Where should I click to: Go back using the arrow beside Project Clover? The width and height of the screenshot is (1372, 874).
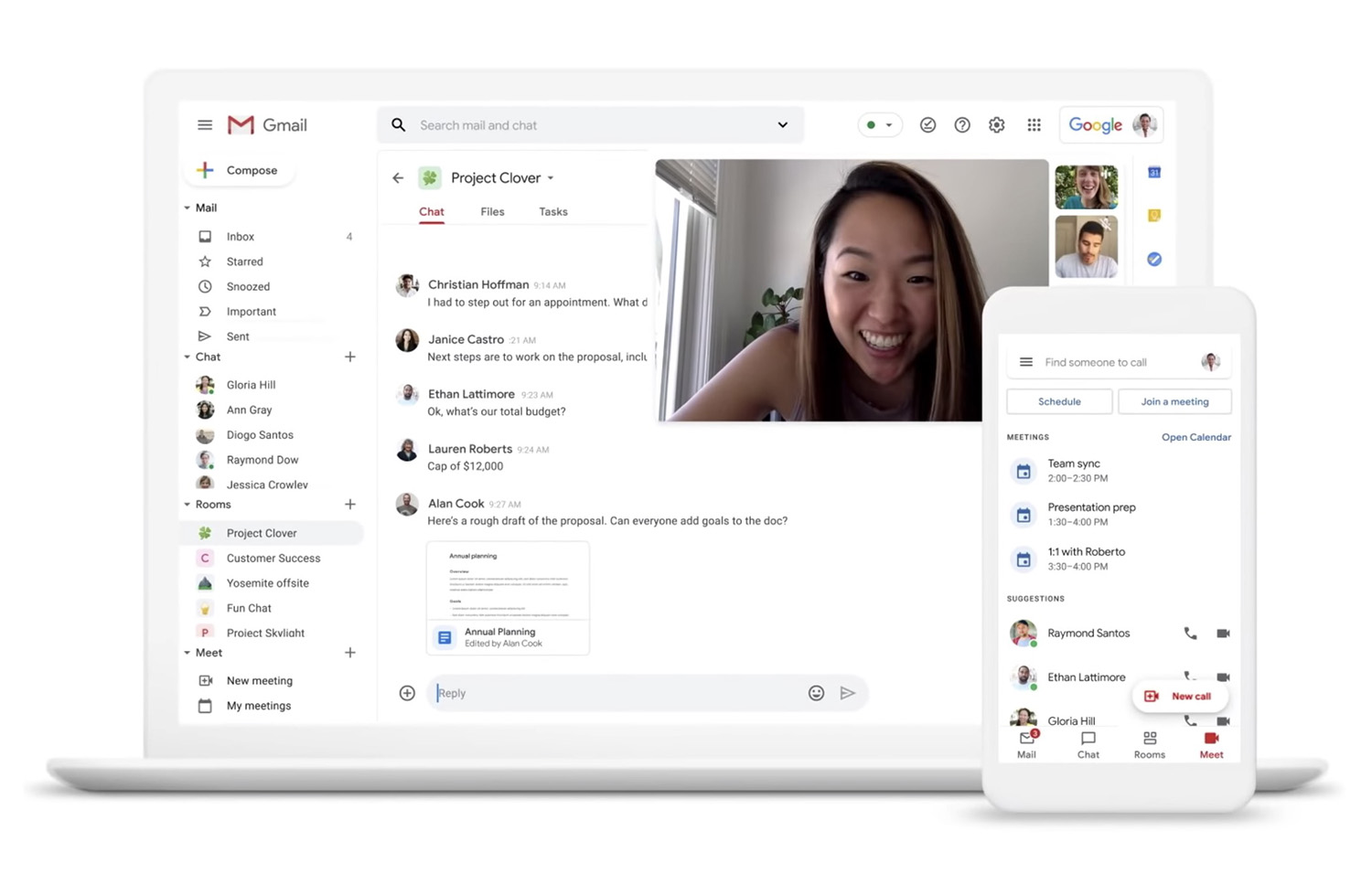[x=398, y=178]
